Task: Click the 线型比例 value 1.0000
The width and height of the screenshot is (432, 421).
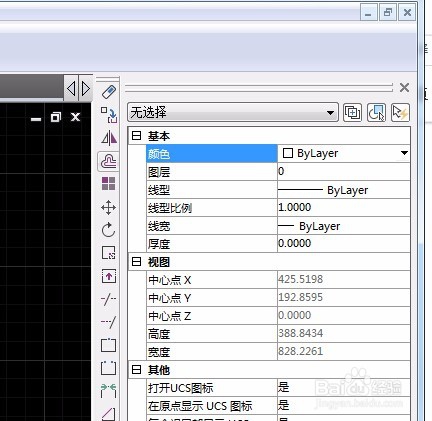Action: [x=294, y=207]
